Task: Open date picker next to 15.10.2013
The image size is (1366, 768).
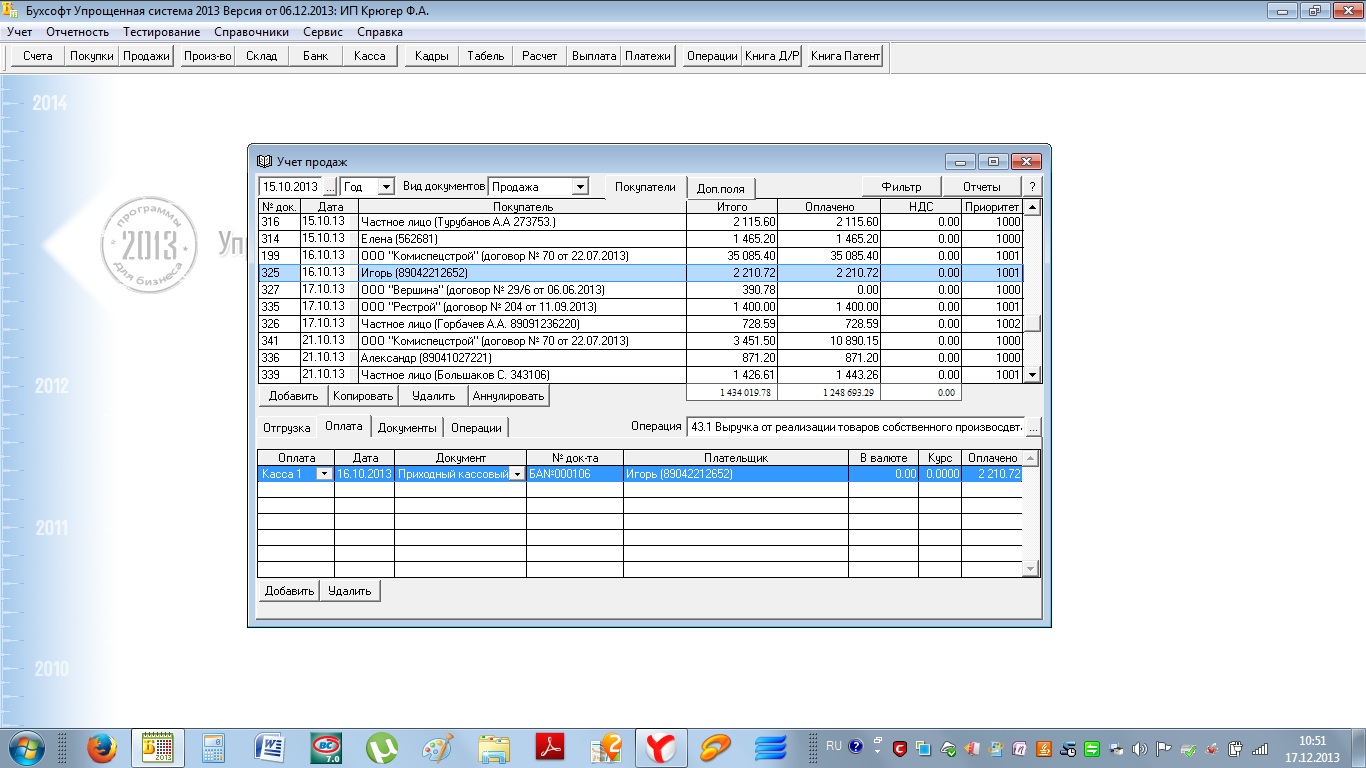Action: (330, 187)
